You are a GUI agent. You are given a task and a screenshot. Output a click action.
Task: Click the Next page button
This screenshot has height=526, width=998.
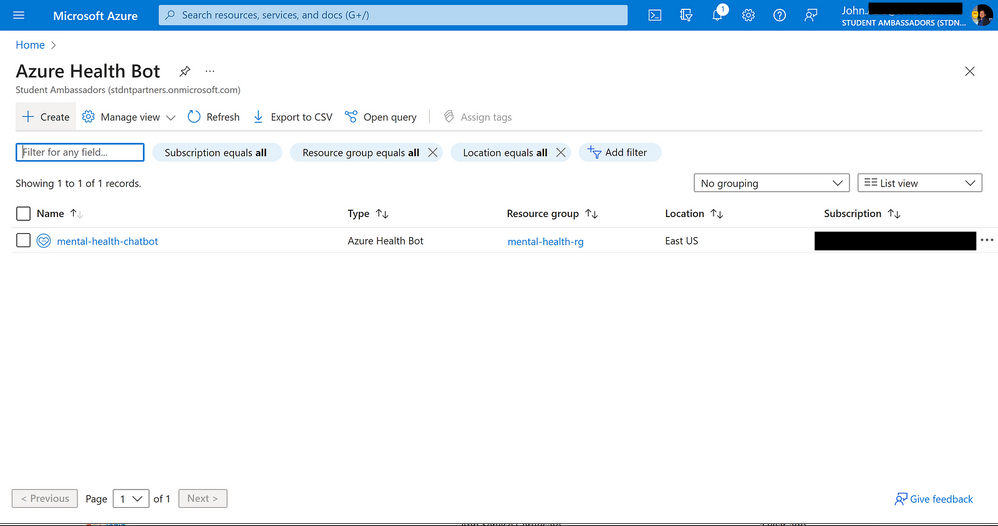coord(203,499)
